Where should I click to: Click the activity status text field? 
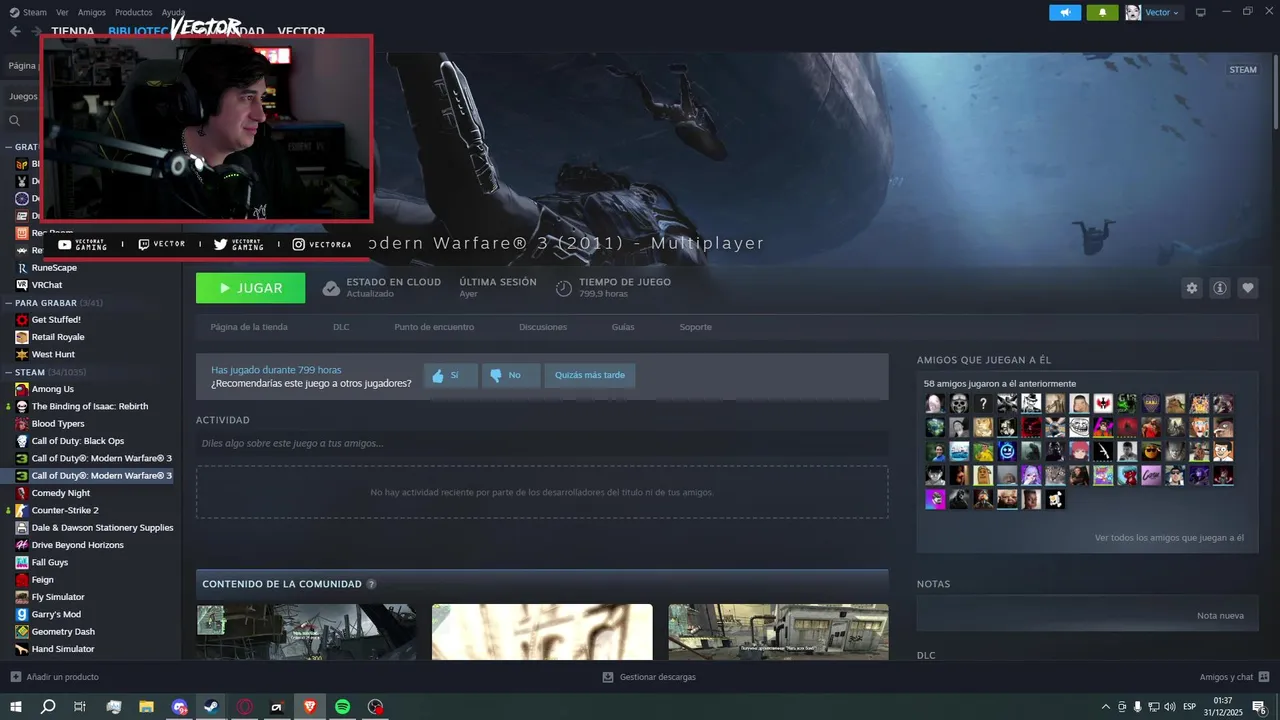click(542, 443)
